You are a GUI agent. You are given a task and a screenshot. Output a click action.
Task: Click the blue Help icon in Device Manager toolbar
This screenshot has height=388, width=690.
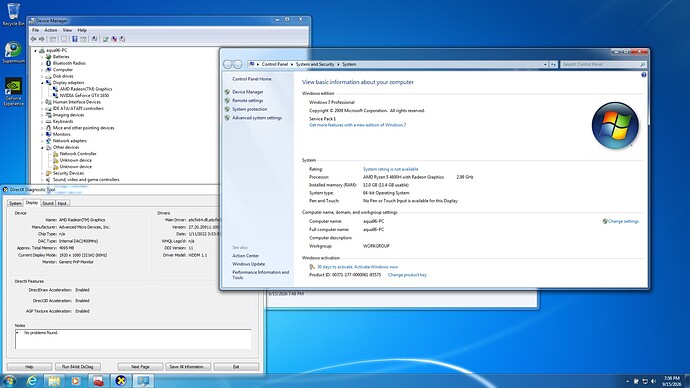(75, 39)
